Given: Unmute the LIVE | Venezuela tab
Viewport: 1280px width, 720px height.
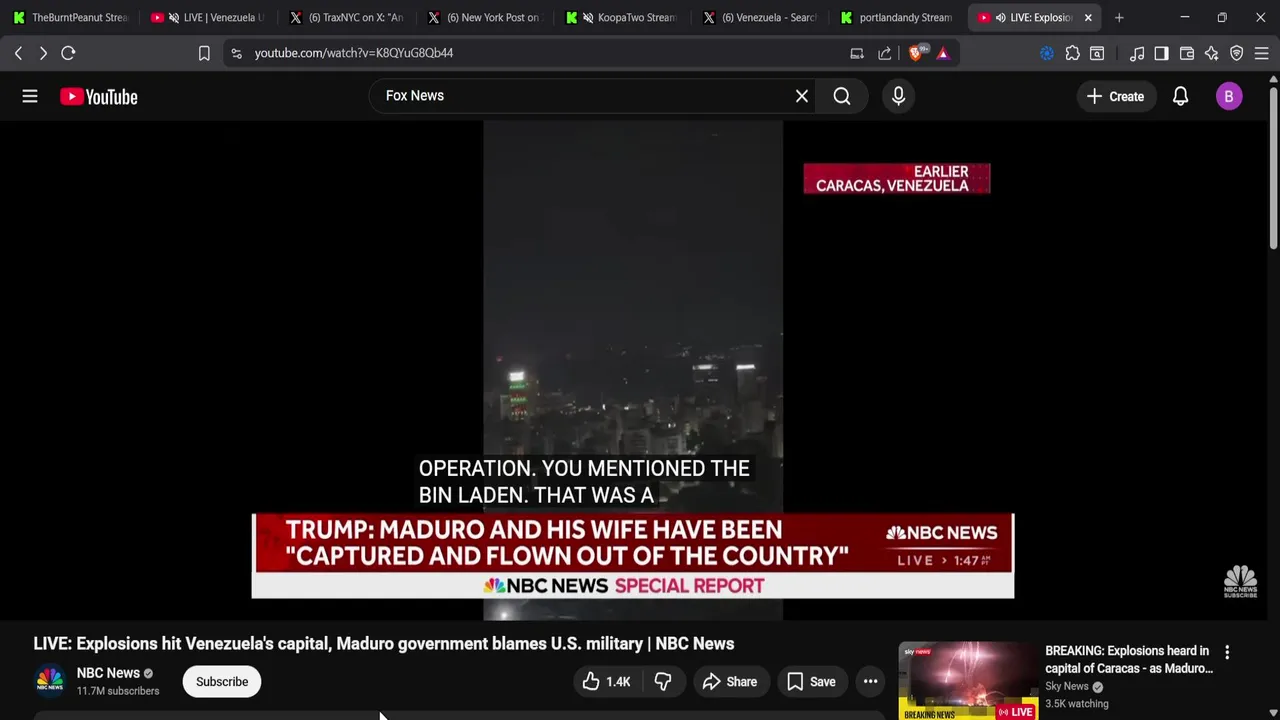Looking at the screenshot, I should pyautogui.click(x=173, y=17).
